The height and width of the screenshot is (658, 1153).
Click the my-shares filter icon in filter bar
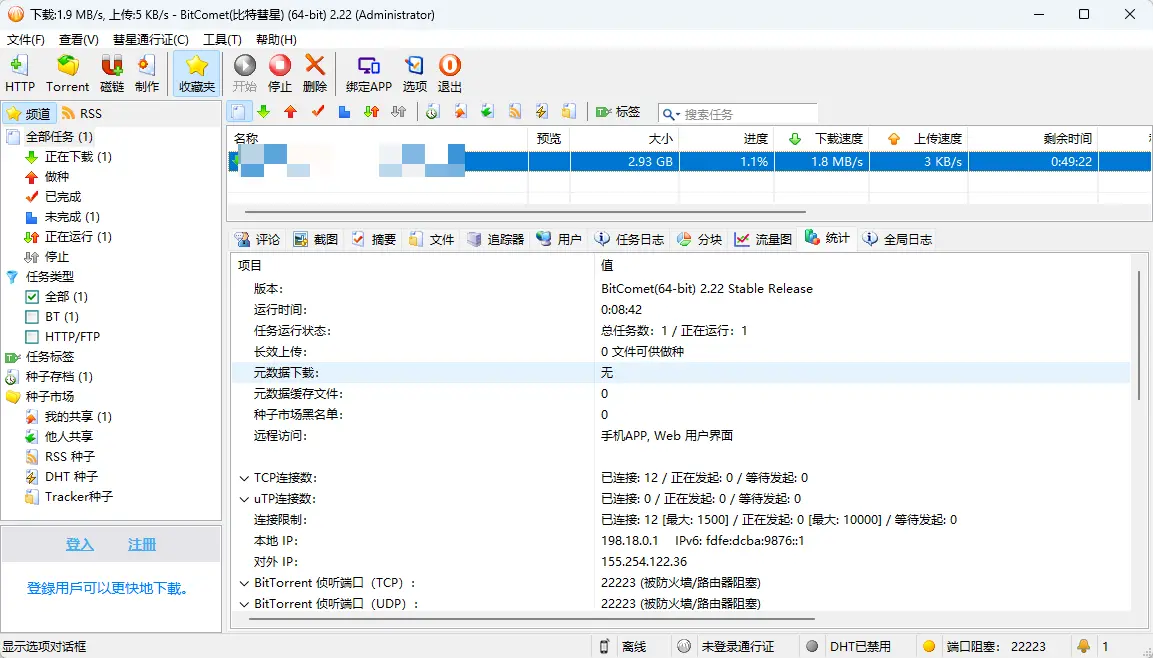click(460, 112)
